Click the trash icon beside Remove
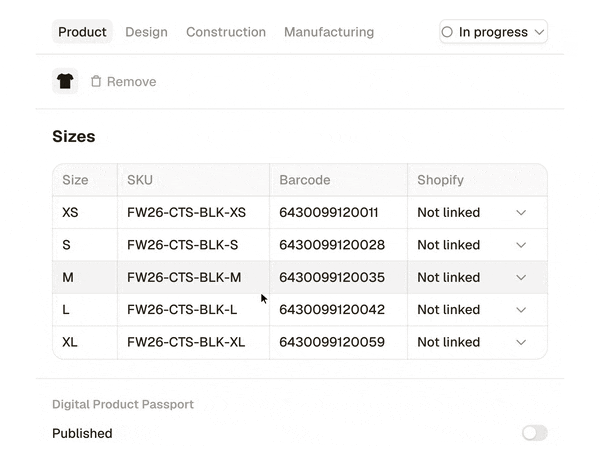The width and height of the screenshot is (600, 458). (x=96, y=81)
